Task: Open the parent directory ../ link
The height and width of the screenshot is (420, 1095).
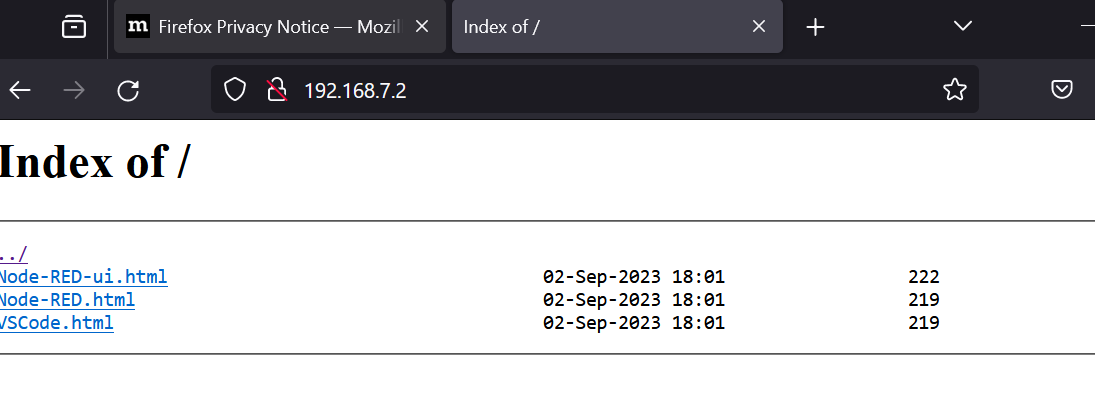Action: [x=14, y=255]
